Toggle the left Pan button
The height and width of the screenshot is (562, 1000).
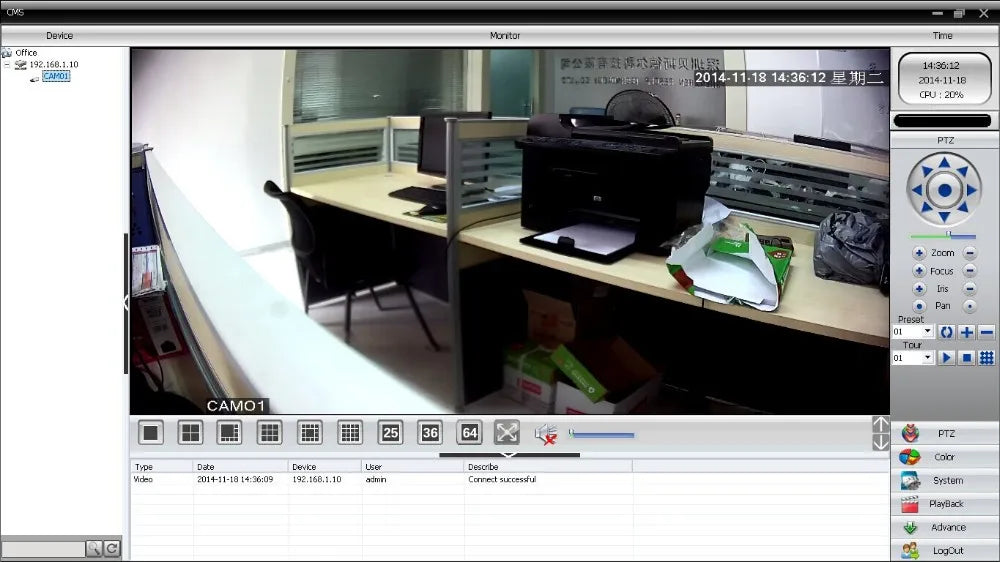[919, 306]
